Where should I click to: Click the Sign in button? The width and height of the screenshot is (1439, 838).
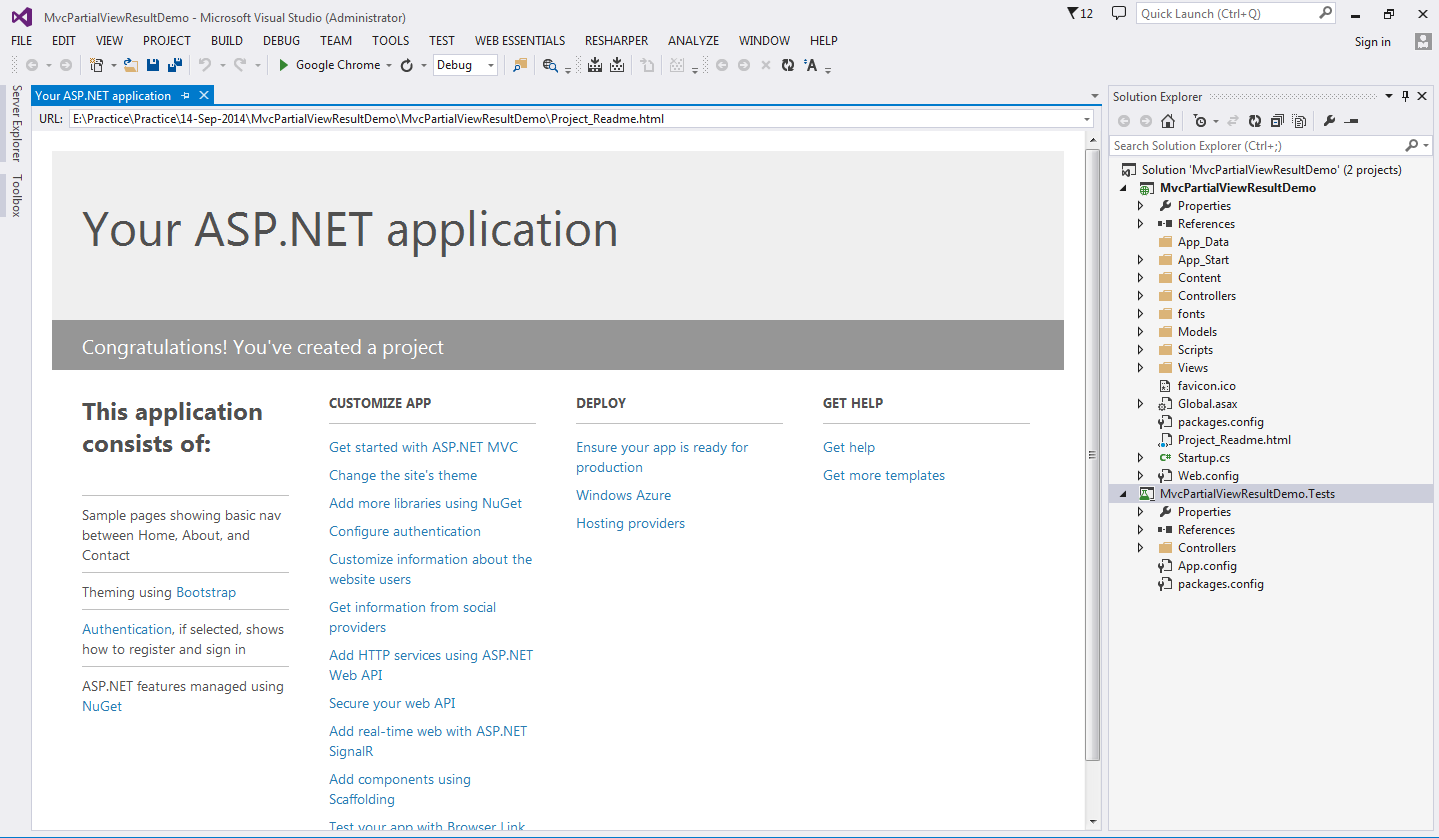click(1372, 42)
